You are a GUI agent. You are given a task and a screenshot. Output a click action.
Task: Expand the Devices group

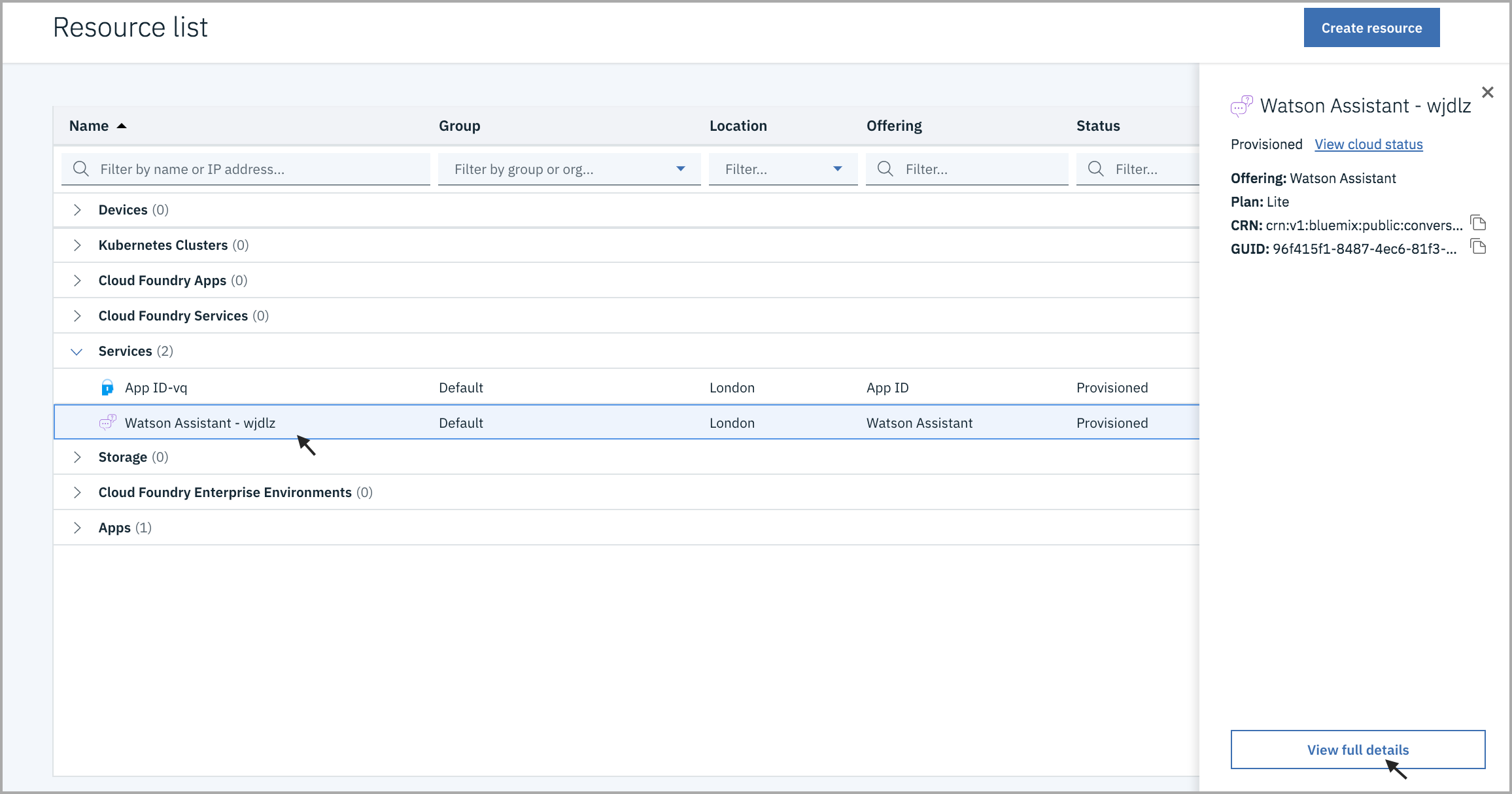tap(77, 210)
